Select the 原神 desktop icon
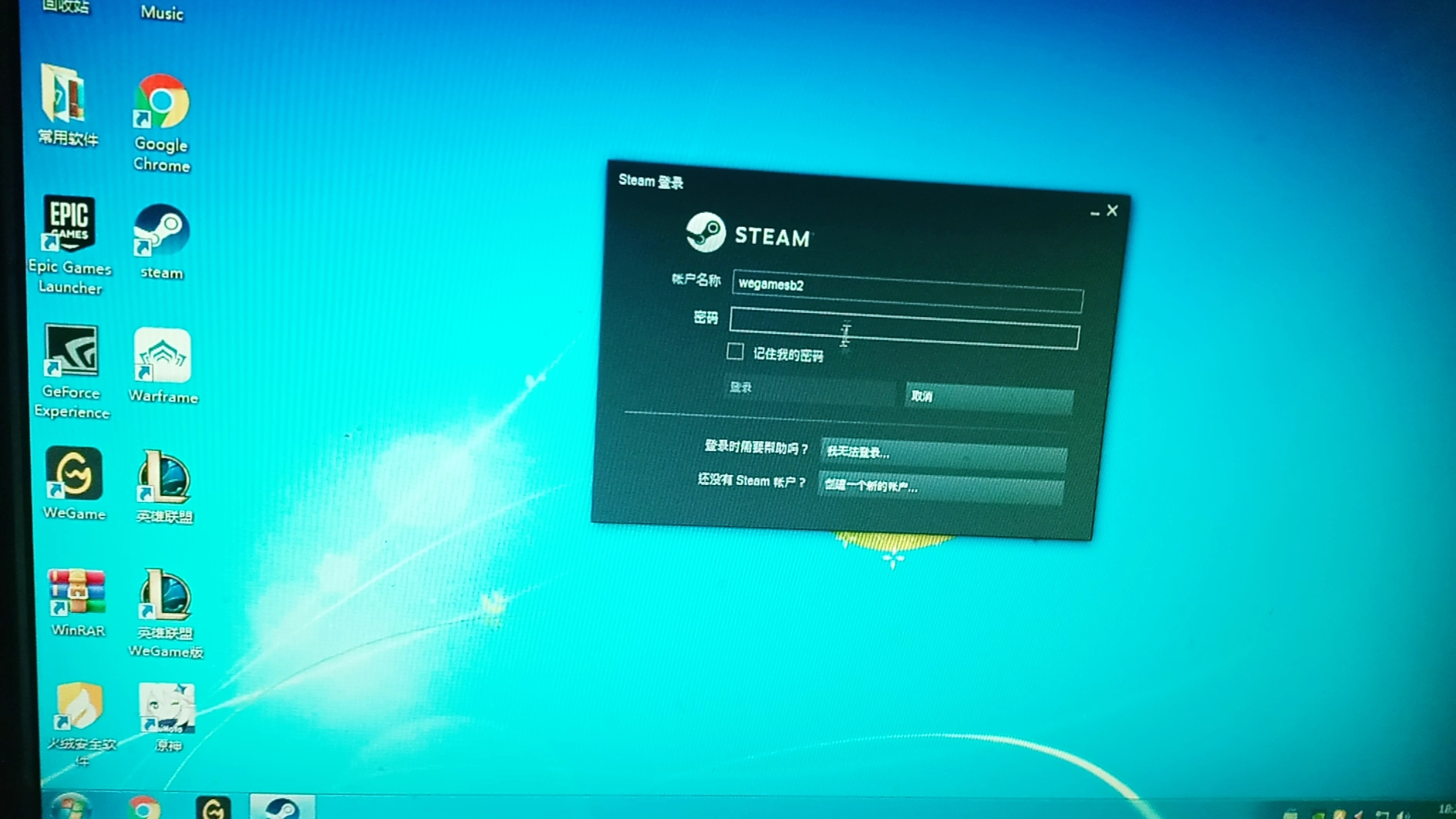Image resolution: width=1456 pixels, height=819 pixels. pyautogui.click(x=167, y=717)
